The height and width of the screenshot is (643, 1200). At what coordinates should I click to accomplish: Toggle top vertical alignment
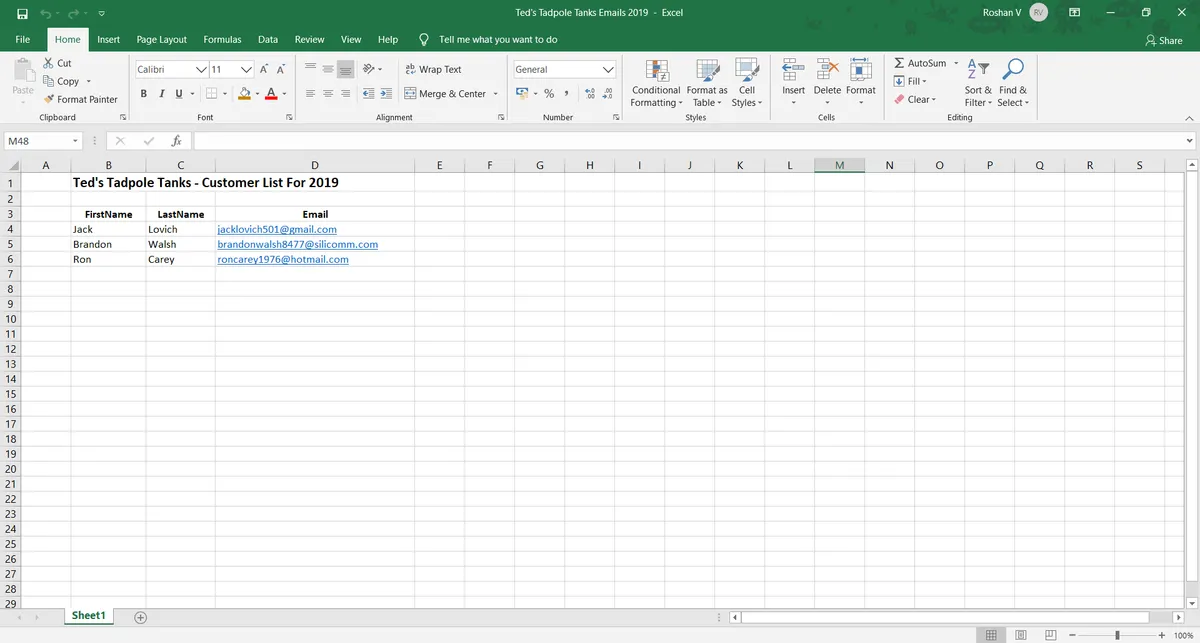[311, 69]
